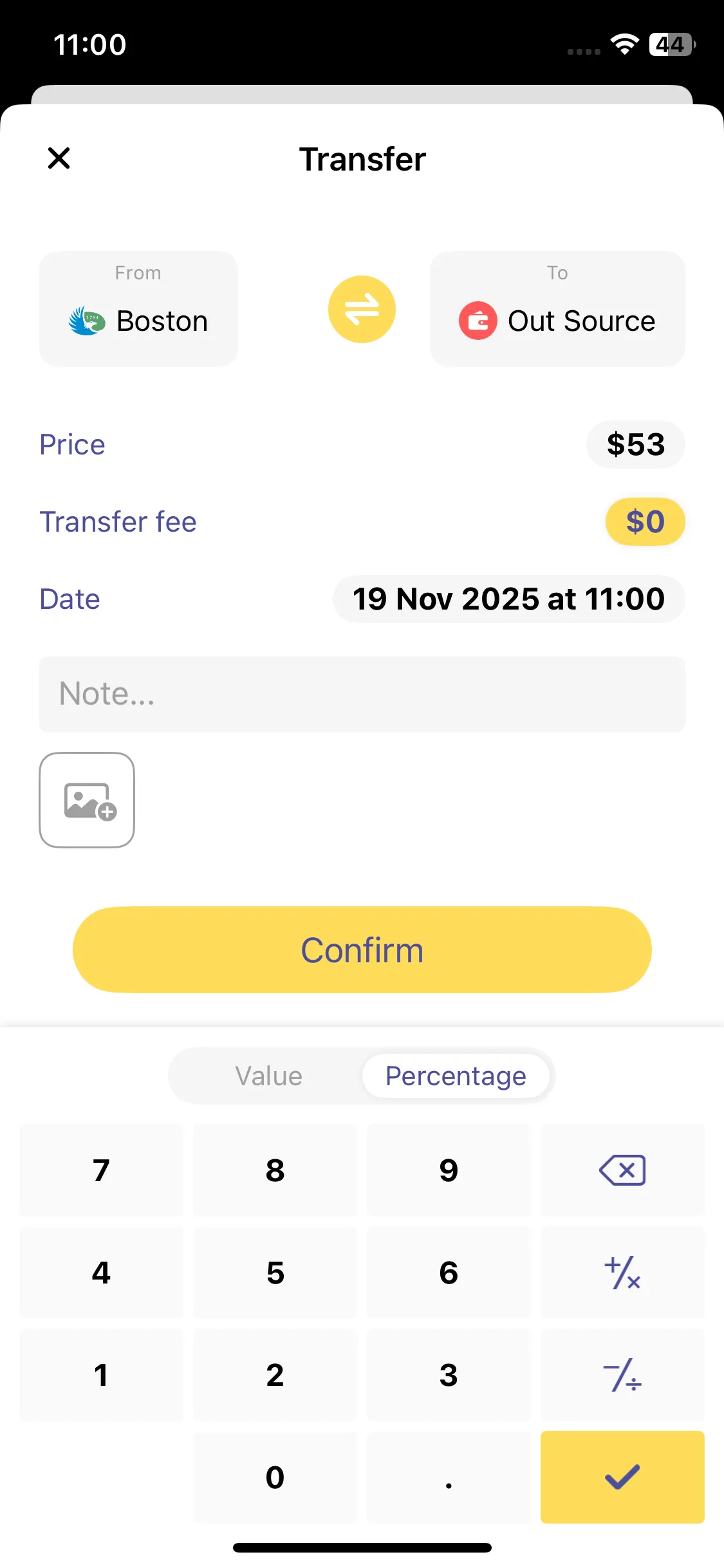Image resolution: width=724 pixels, height=1568 pixels.
Task: Tap the minus/divide operator key
Action: click(622, 1375)
